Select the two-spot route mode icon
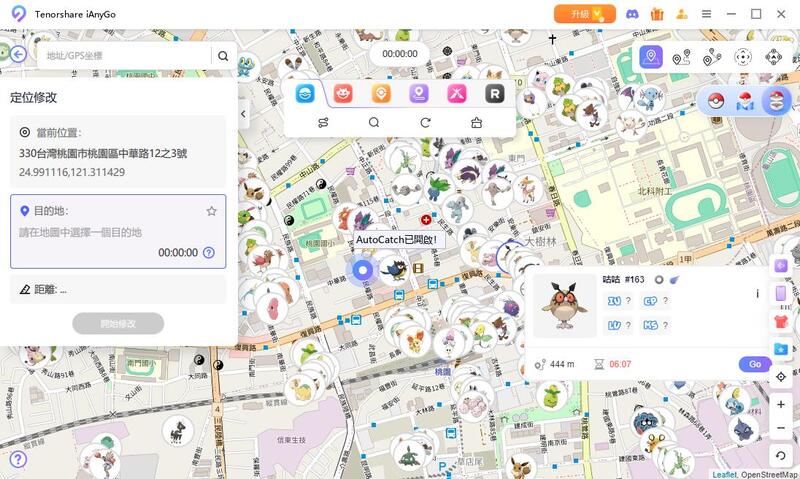The width and height of the screenshot is (800, 479). 681,57
